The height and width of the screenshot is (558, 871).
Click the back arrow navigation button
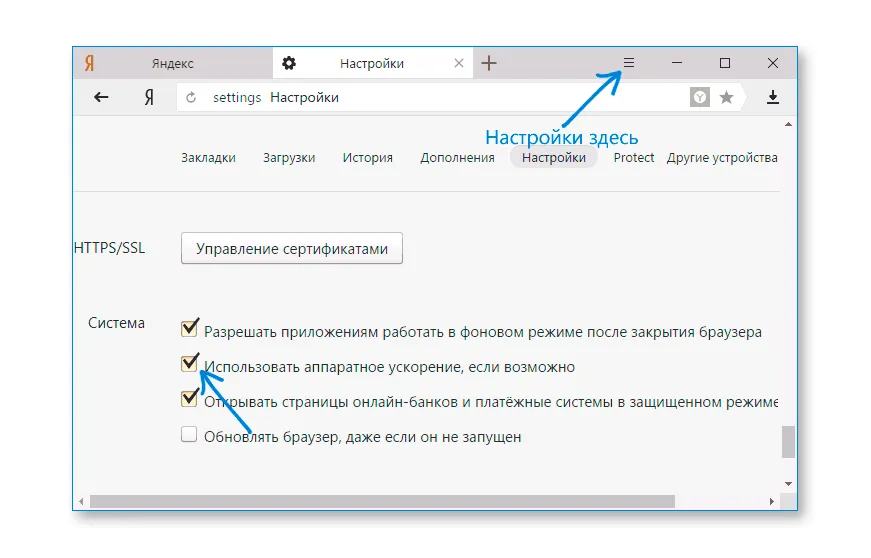pos(101,98)
